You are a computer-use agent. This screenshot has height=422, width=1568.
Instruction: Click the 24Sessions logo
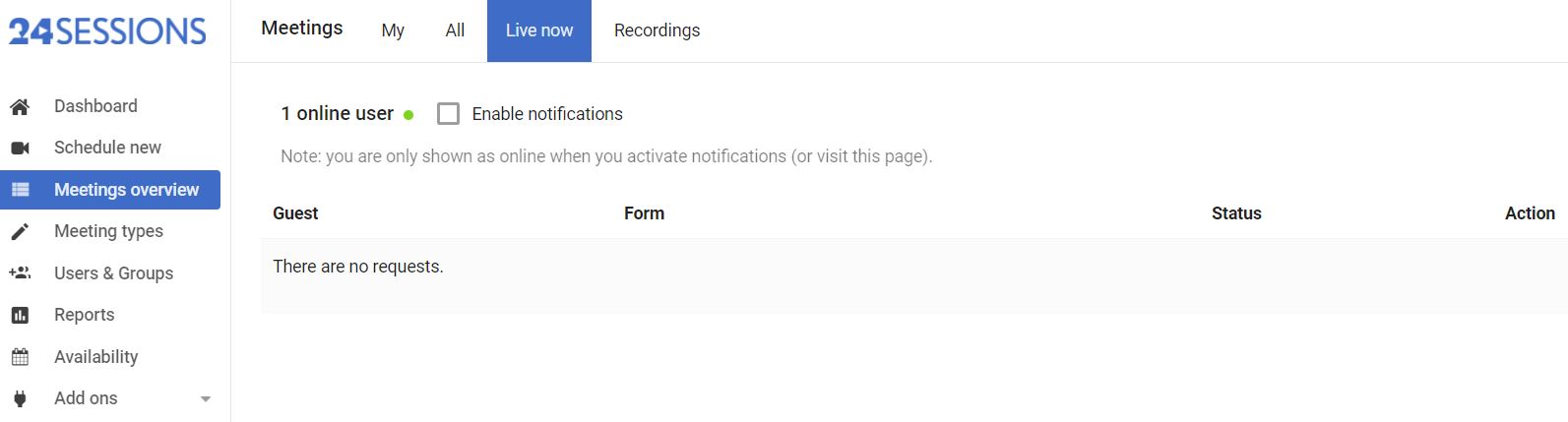[107, 31]
